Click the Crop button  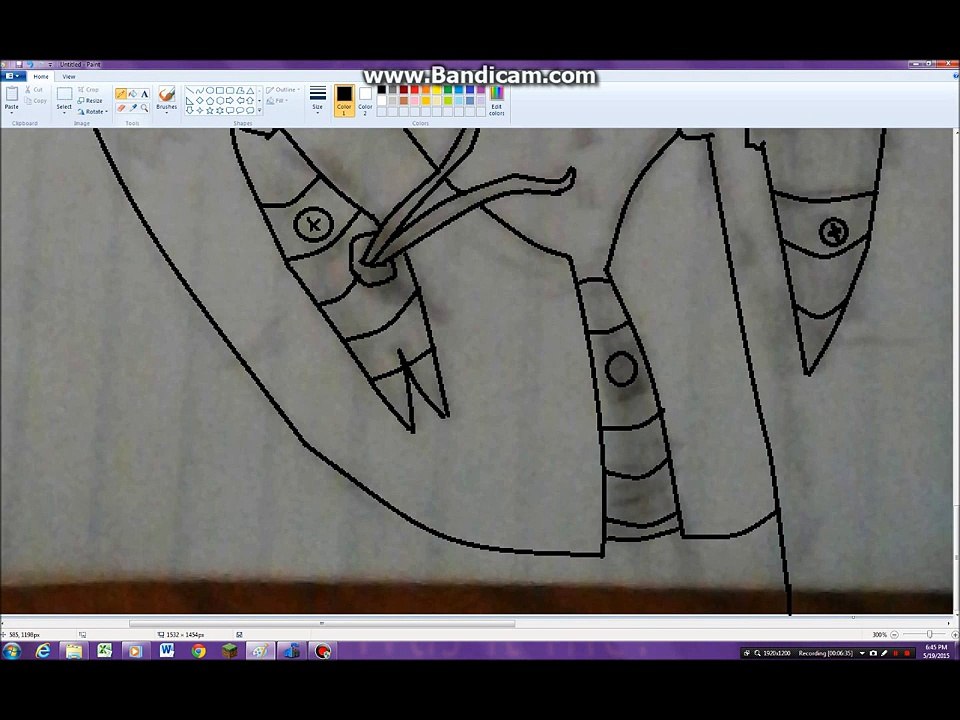(88, 90)
